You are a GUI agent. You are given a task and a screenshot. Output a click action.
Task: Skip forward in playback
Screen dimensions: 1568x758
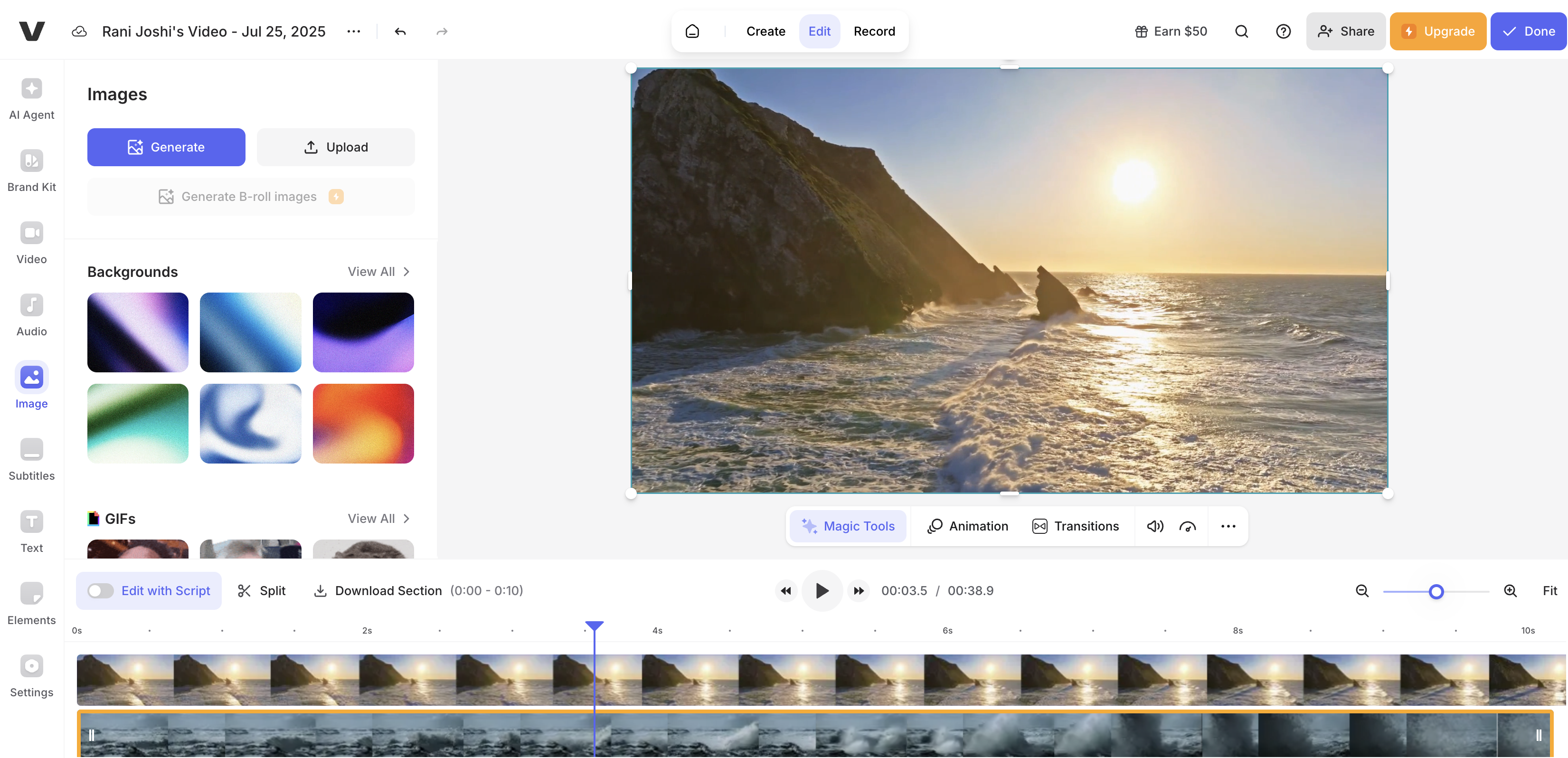tap(858, 590)
